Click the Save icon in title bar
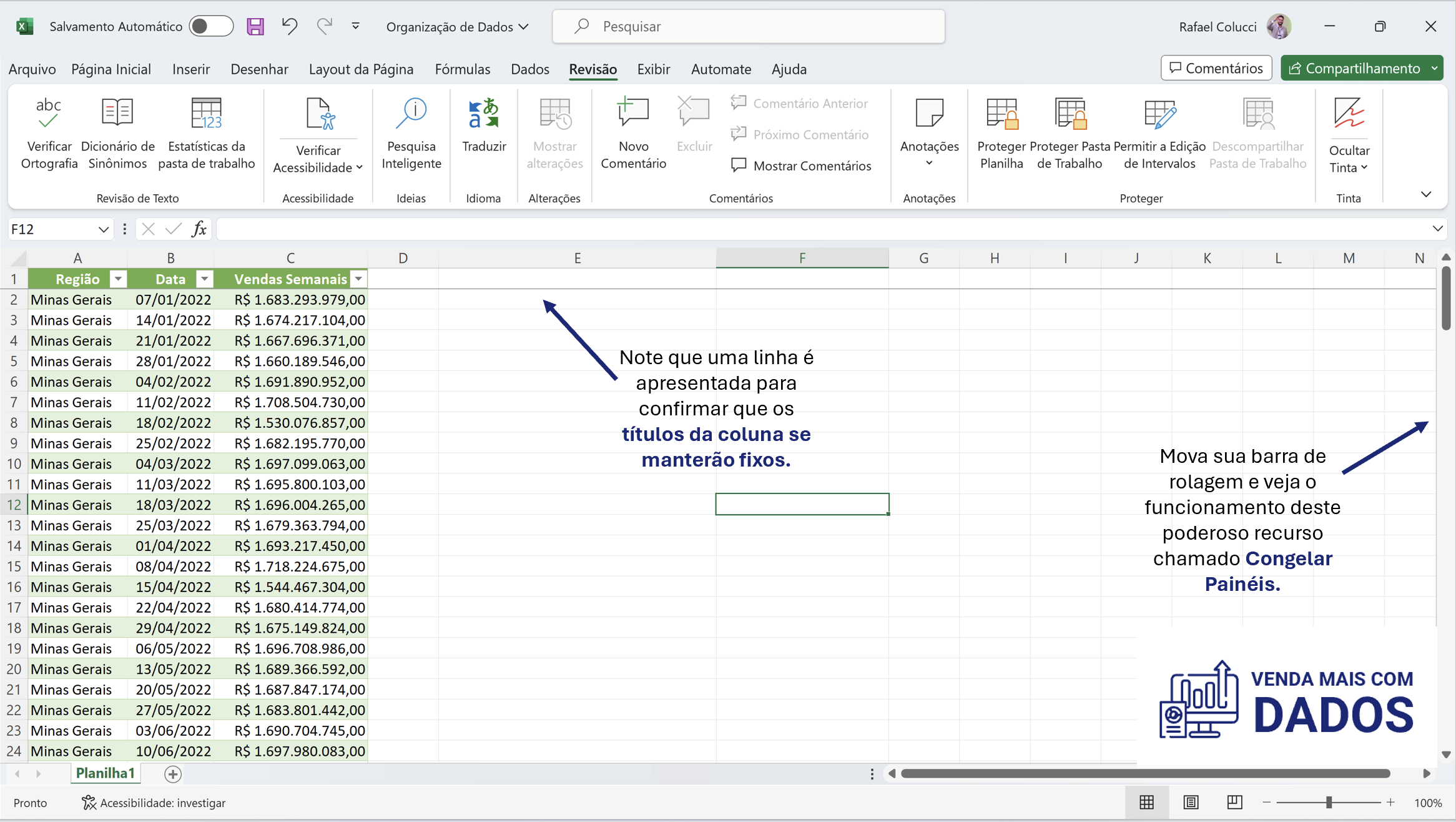Image resolution: width=1456 pixels, height=822 pixels. click(x=255, y=26)
